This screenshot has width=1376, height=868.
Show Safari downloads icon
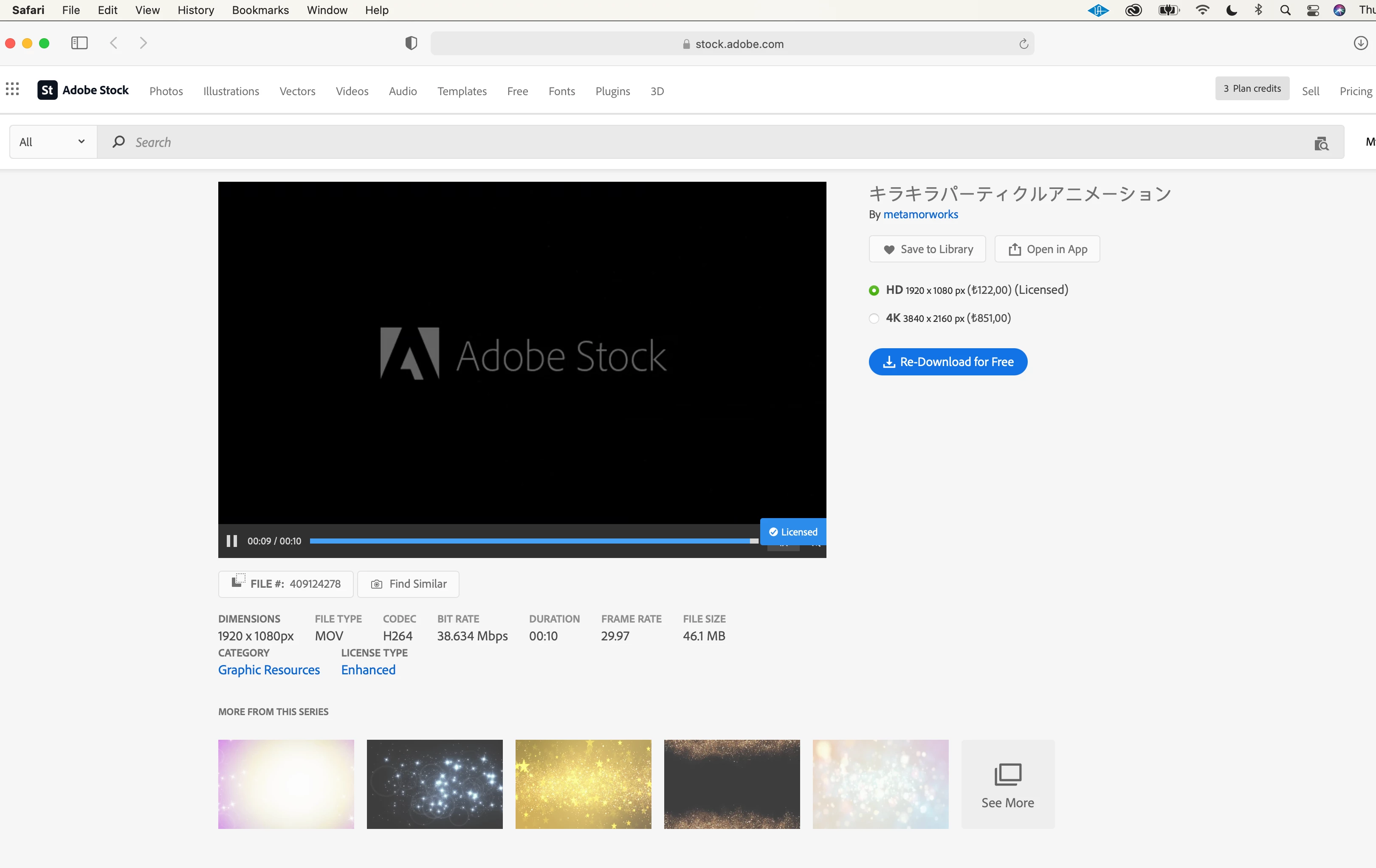[1361, 43]
